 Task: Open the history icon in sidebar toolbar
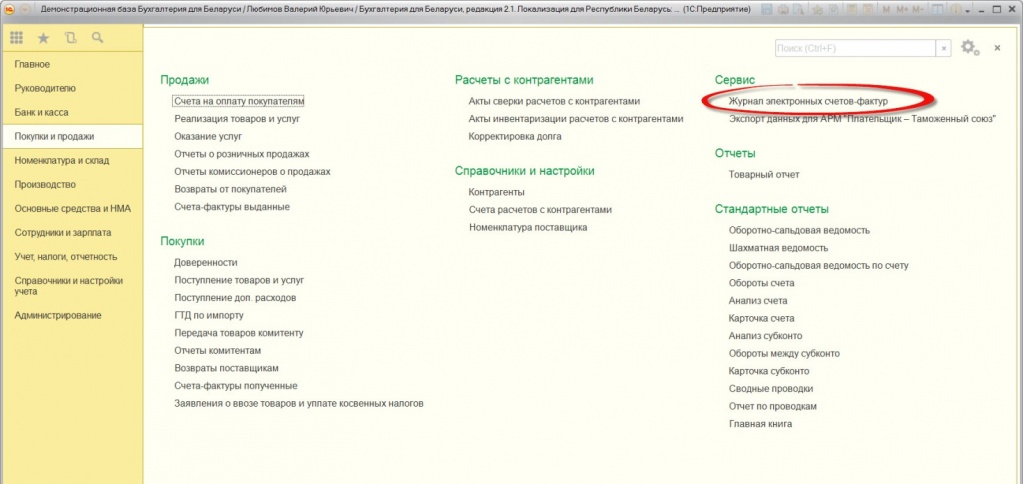(x=70, y=38)
